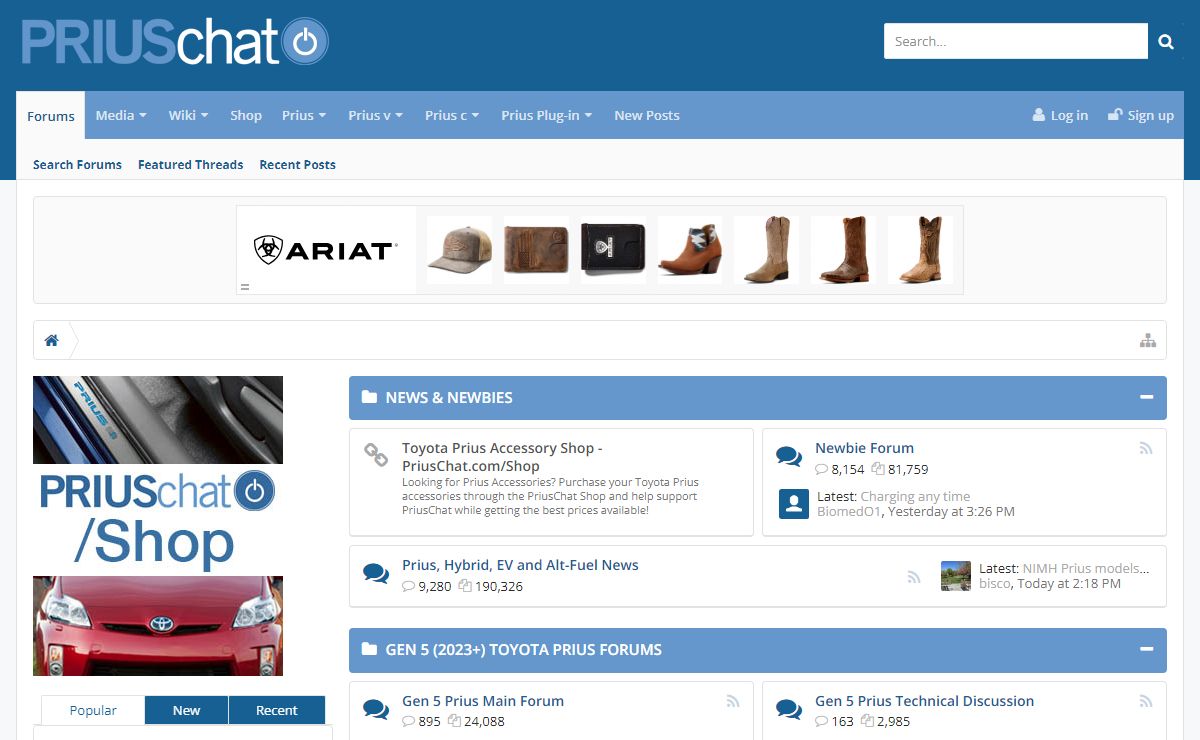Screen dimensions: 1200x740
Task: Click the PriusChat logo
Action: click(x=175, y=42)
